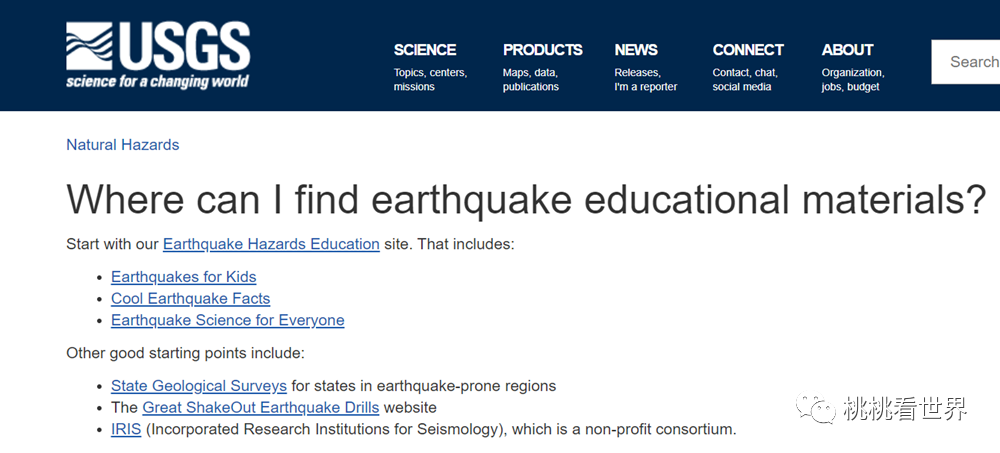The height and width of the screenshot is (453, 1000).
Task: Select 'Organization, jobs, budget' subtext under About
Action: click(x=853, y=80)
